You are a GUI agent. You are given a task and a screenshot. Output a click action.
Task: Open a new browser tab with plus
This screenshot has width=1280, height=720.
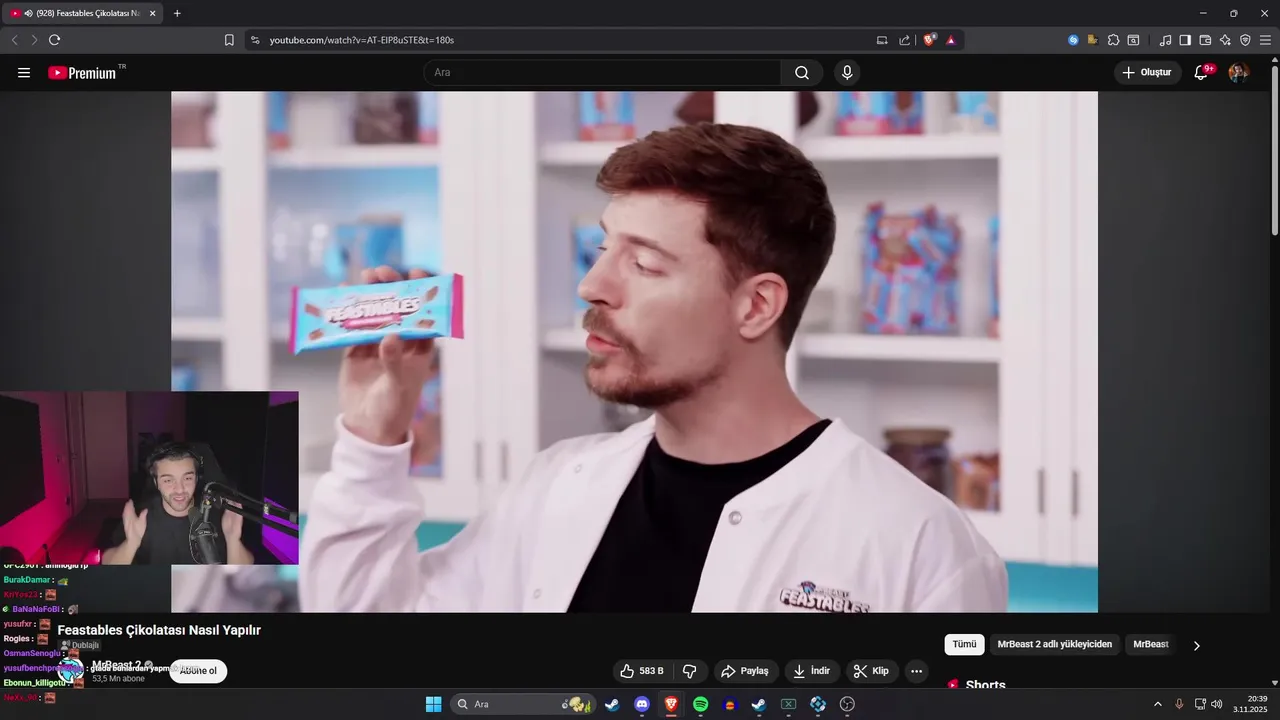tap(177, 13)
